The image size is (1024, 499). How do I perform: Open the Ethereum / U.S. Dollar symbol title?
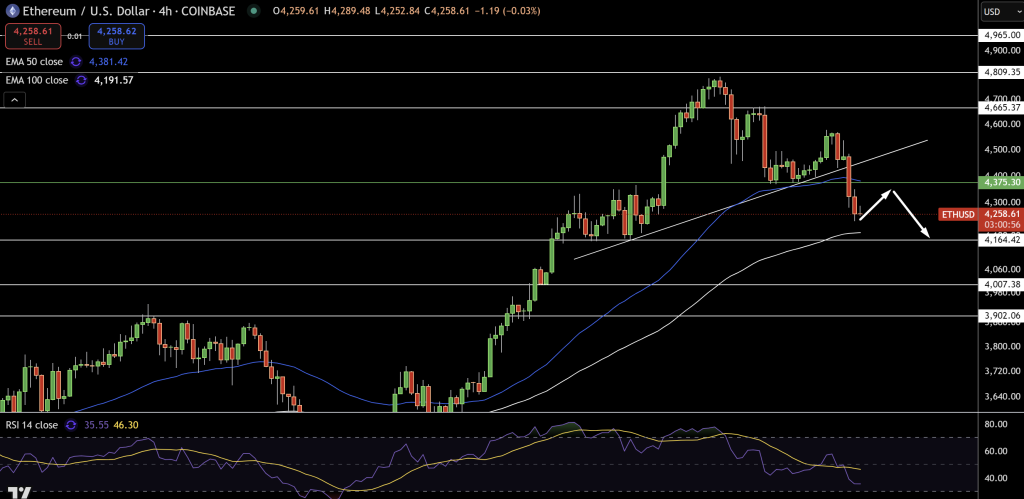[x=128, y=11]
